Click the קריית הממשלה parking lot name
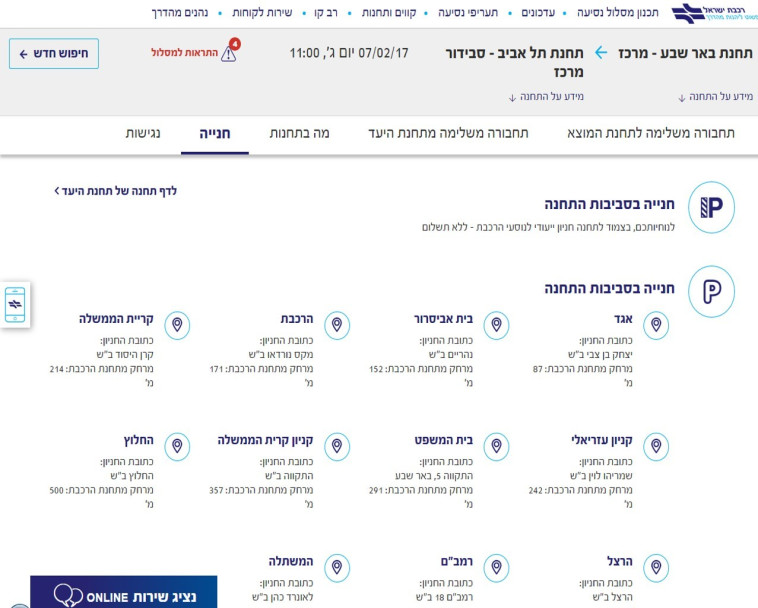This screenshot has height=608, width=758. (x=116, y=319)
